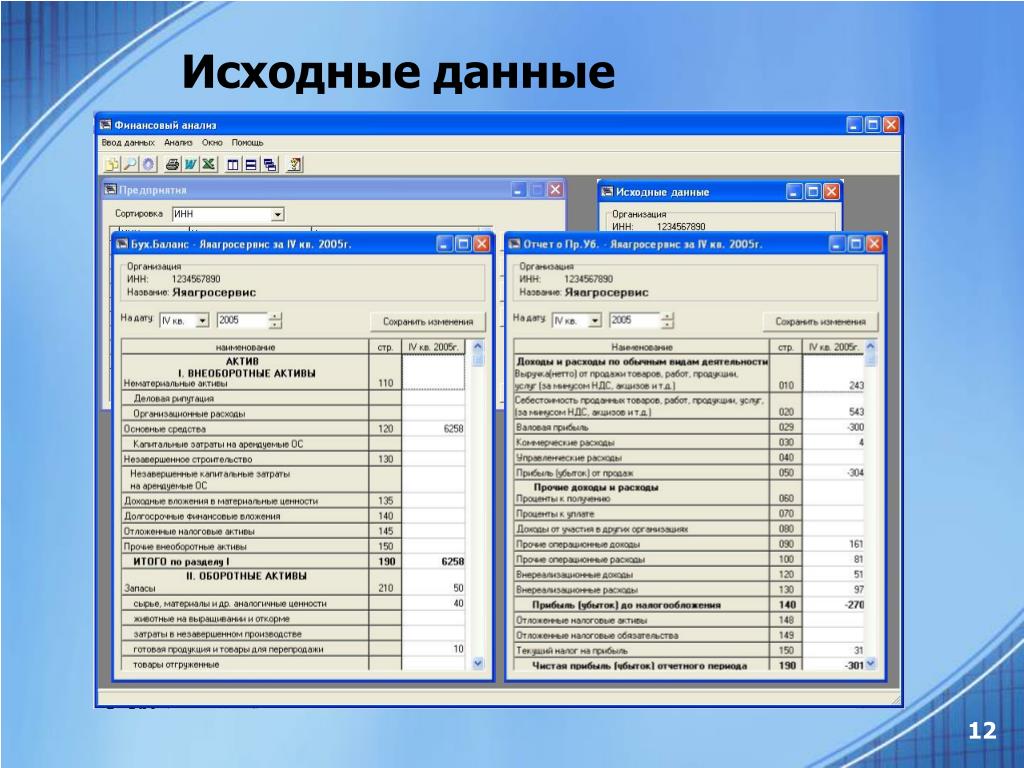This screenshot has width=1024, height=768.
Task: Click the Исходные данные window title icon
Action: point(607,192)
